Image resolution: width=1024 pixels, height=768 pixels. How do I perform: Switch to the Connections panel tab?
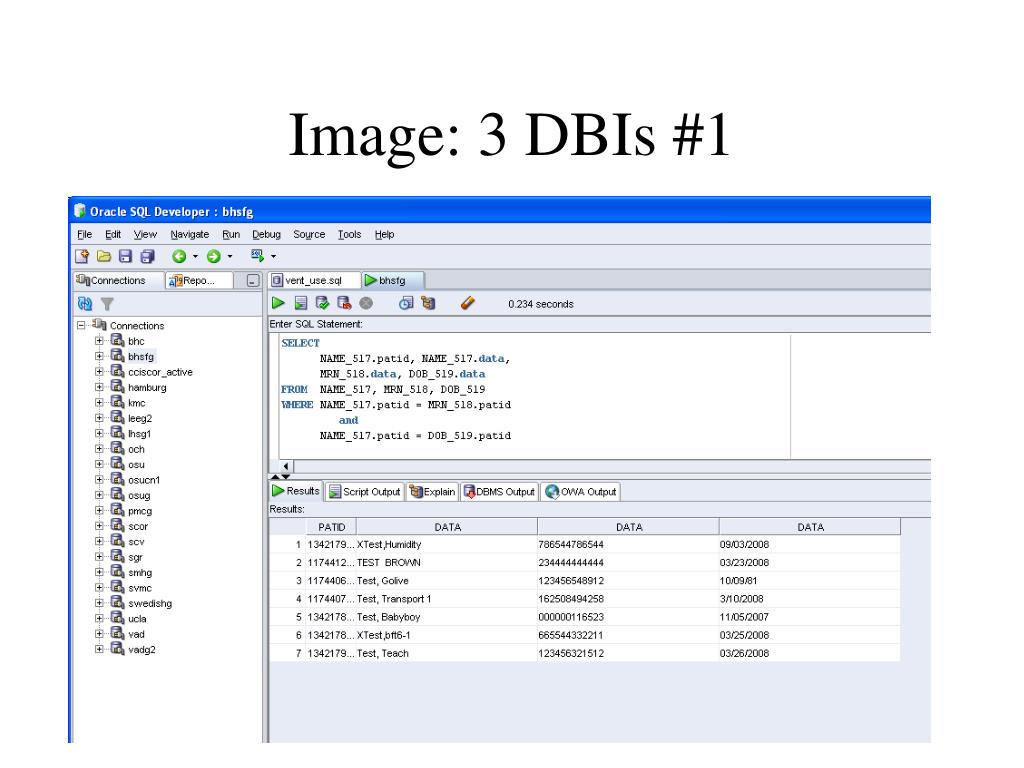(118, 281)
